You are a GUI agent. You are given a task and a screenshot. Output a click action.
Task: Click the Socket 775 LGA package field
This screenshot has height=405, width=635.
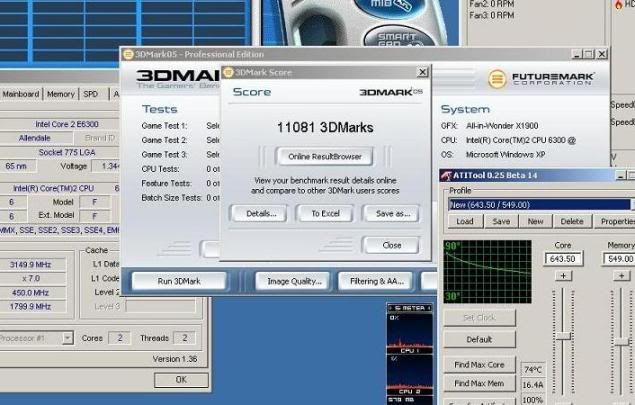click(x=61, y=152)
